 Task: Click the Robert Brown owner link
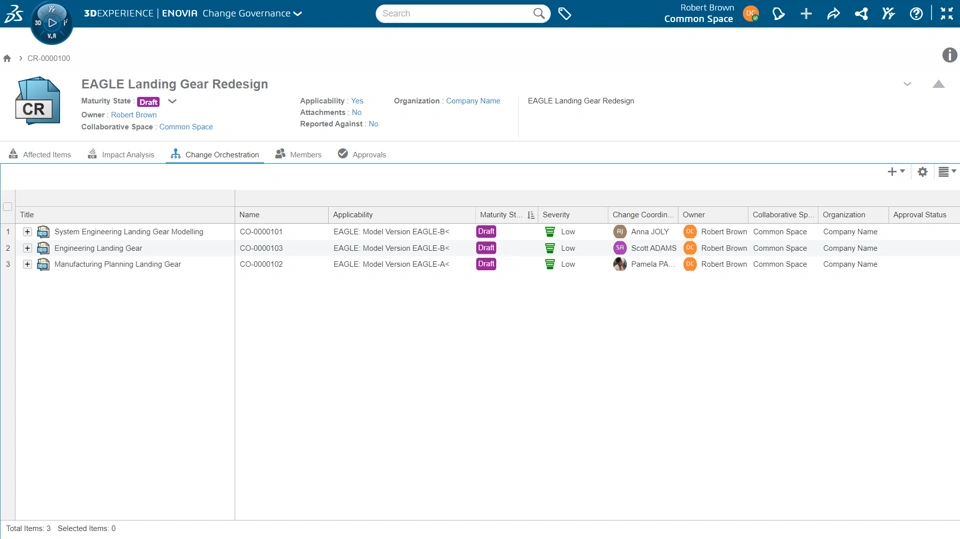133,115
